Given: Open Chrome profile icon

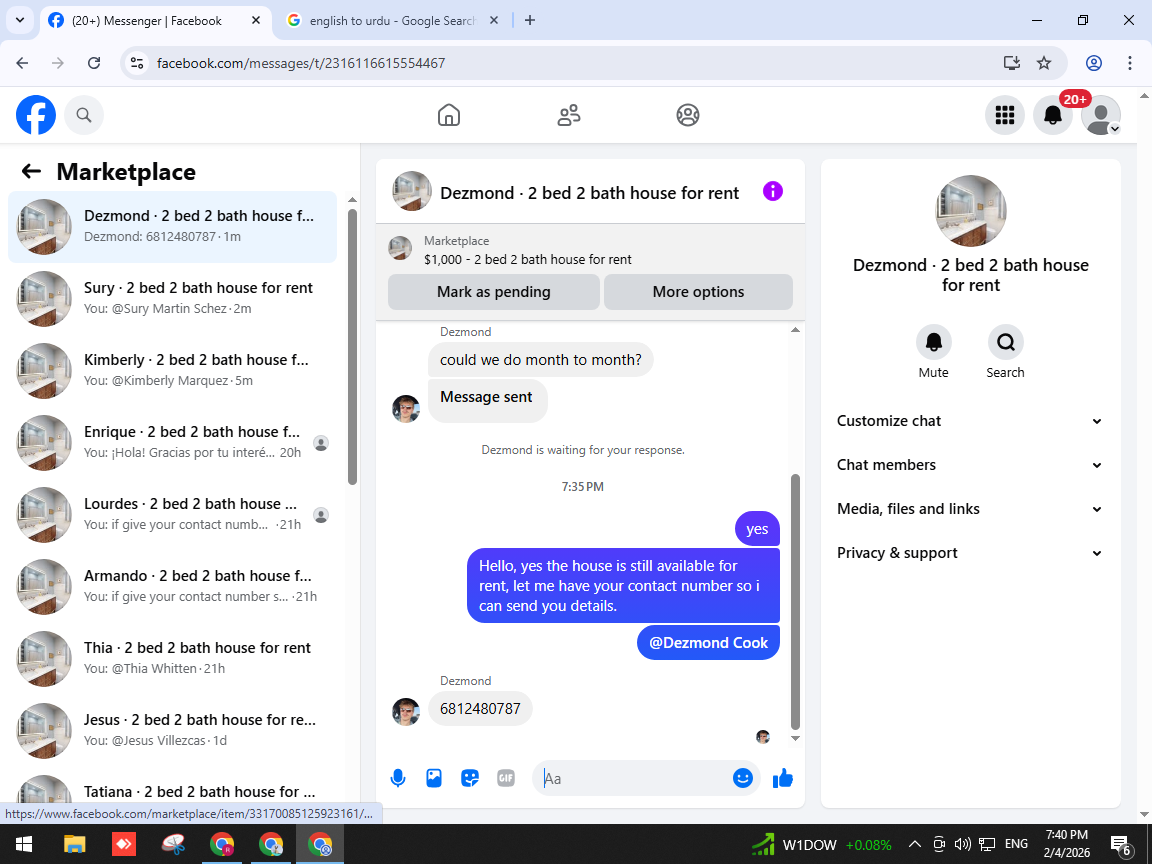Looking at the screenshot, I should (1094, 63).
